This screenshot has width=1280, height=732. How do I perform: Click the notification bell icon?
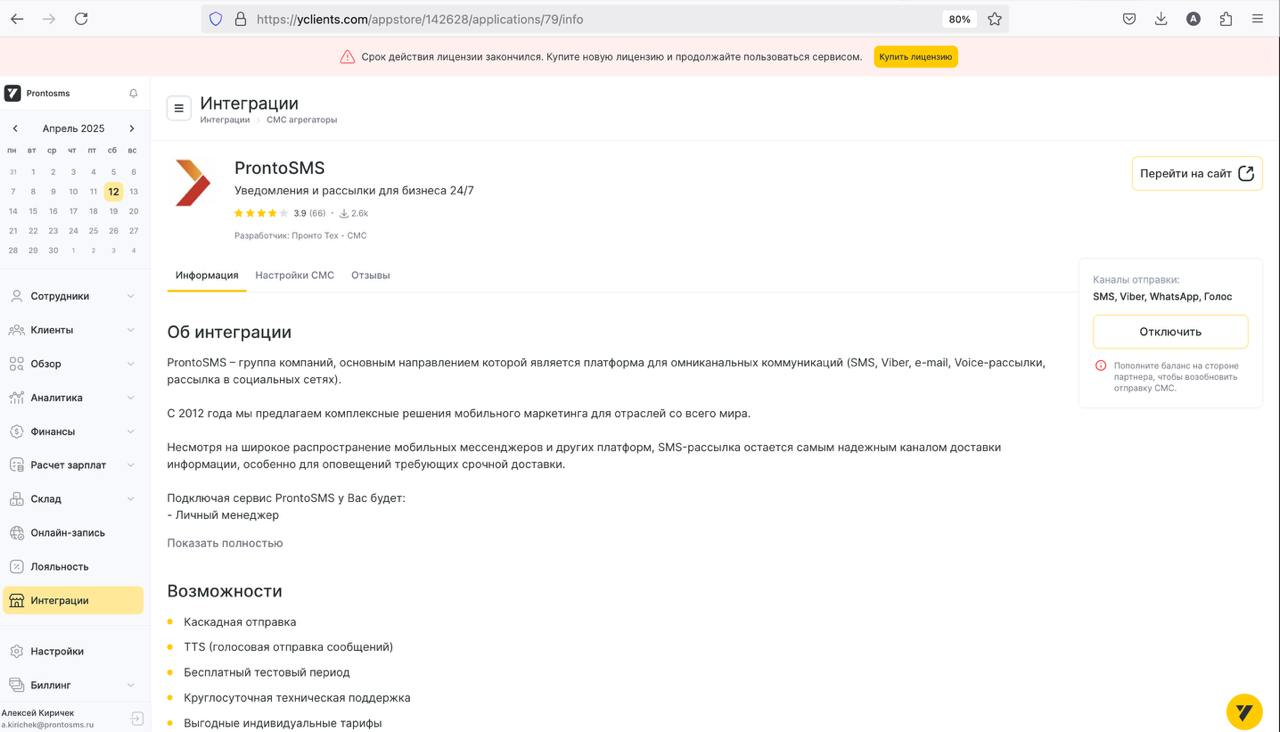[x=133, y=93]
